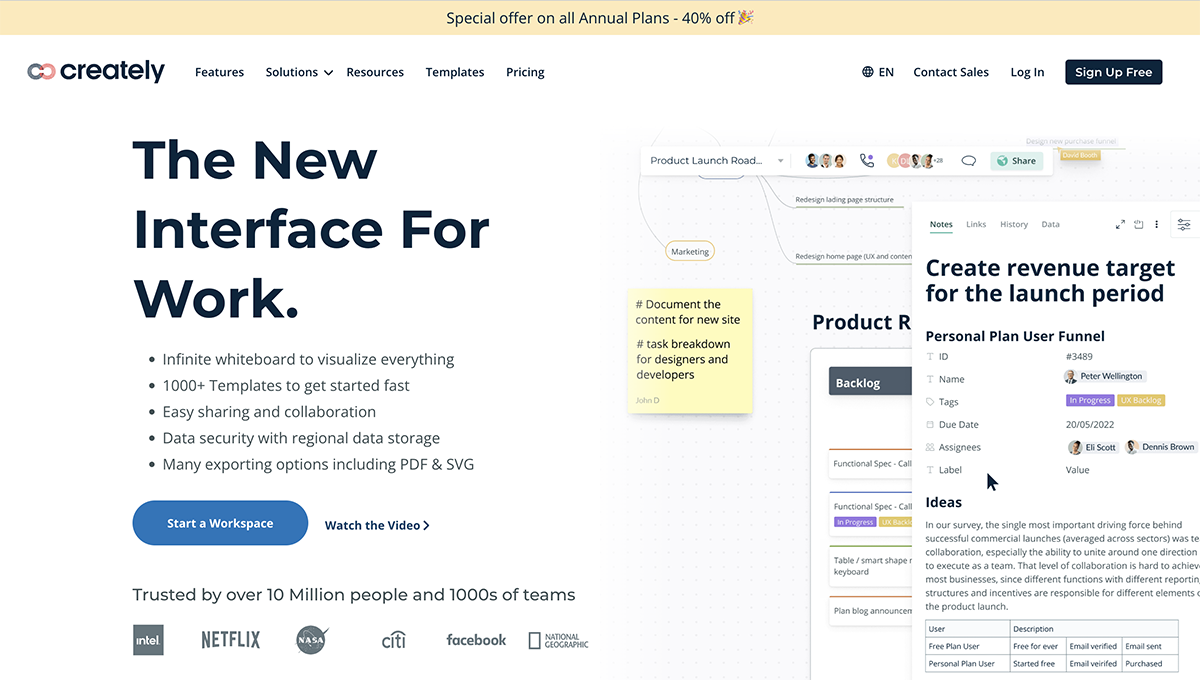Switch to the Links tab
Image resolution: width=1200 pixels, height=680 pixels.
point(976,224)
